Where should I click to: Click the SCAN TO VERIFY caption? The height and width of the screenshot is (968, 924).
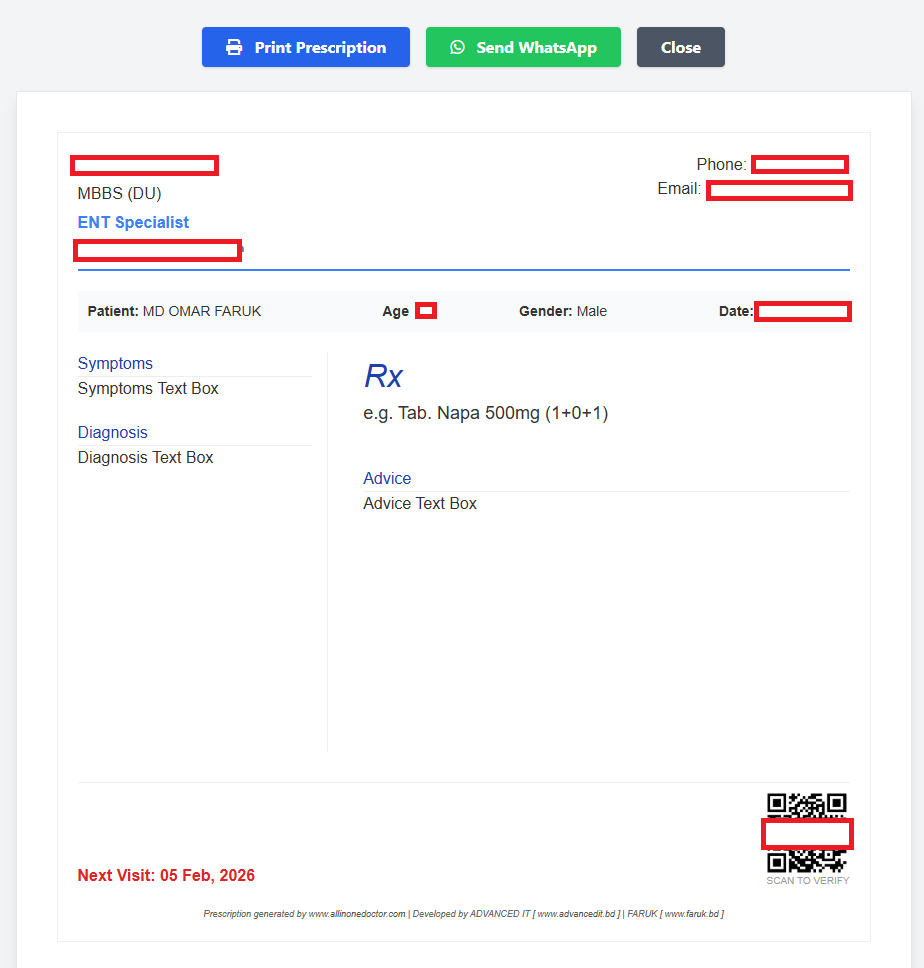tap(807, 881)
